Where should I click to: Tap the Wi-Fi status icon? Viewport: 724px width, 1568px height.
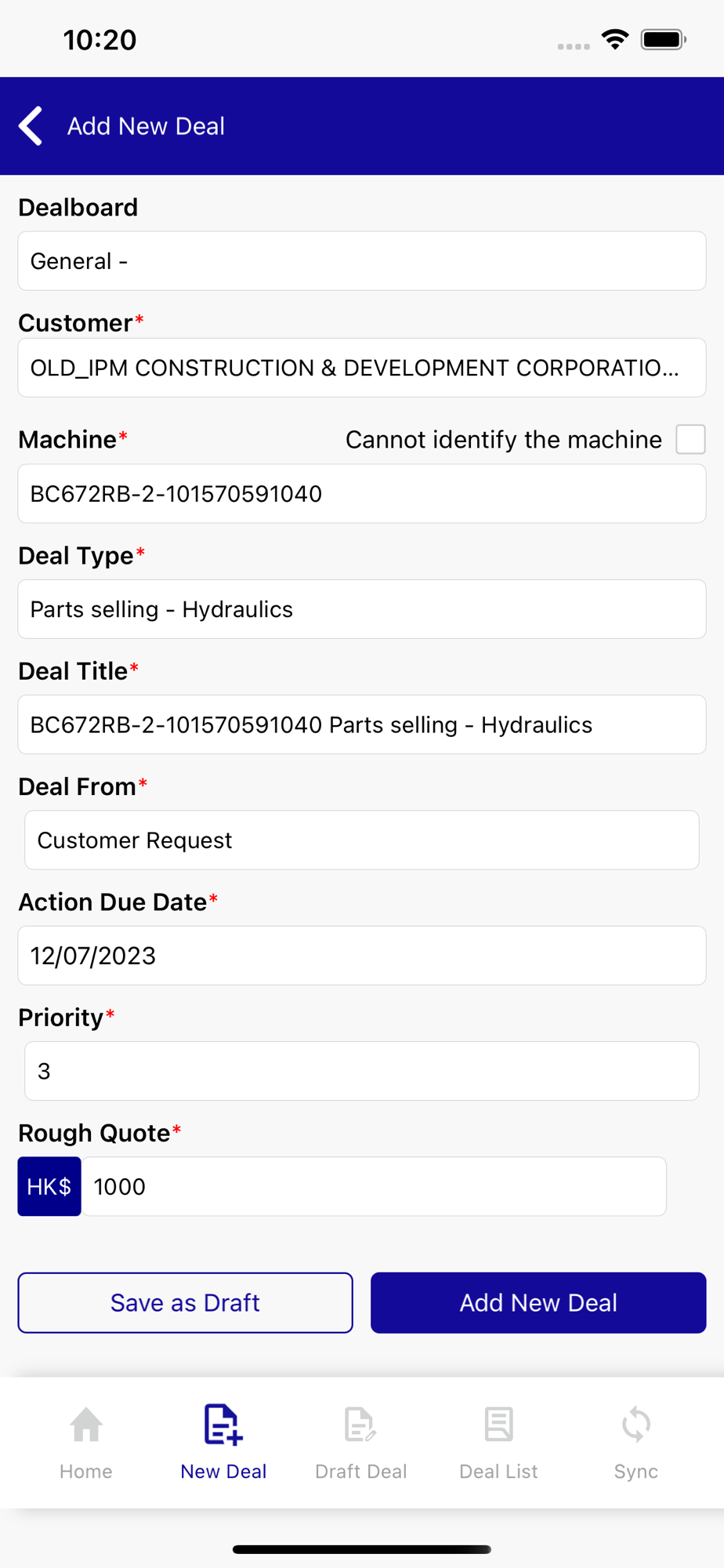[615, 39]
